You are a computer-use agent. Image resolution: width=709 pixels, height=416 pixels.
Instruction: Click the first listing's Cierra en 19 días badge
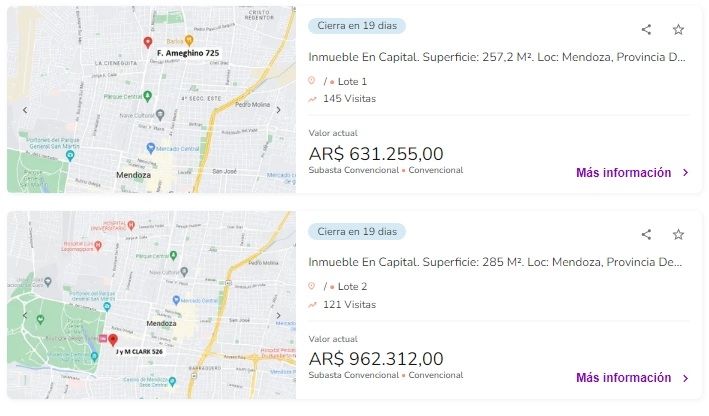(357, 26)
